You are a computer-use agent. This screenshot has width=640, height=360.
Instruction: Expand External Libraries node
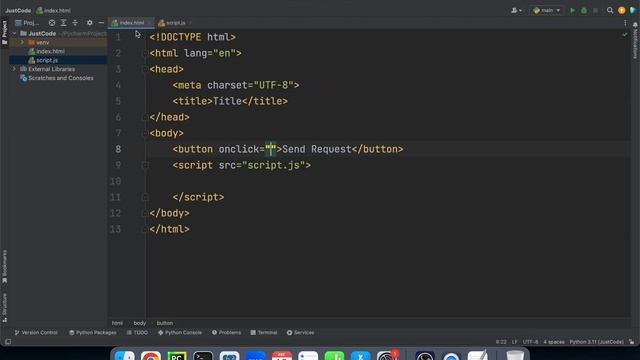click(x=15, y=69)
